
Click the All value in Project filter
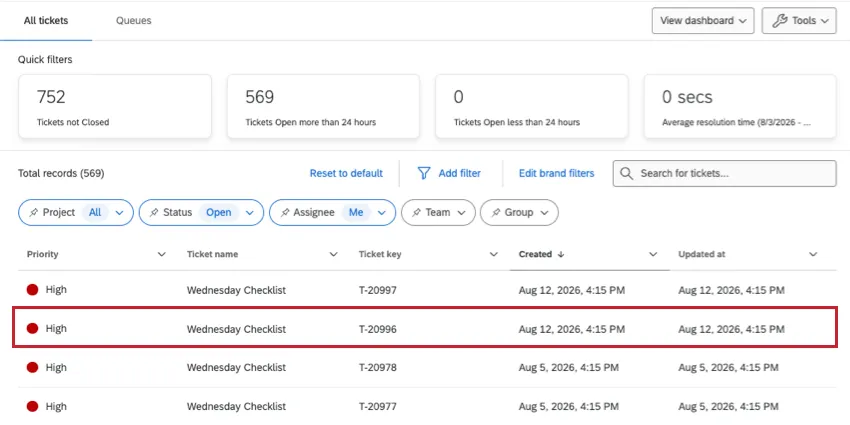click(95, 212)
